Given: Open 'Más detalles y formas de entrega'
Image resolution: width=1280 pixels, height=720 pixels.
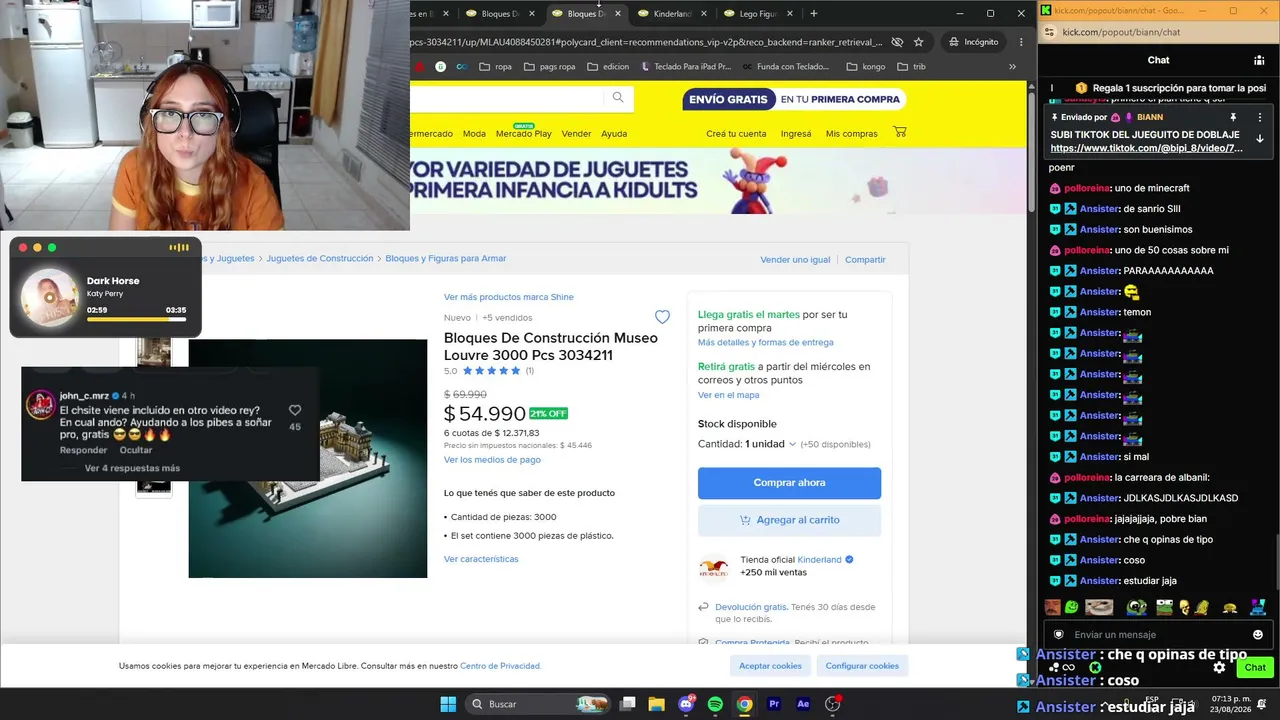Looking at the screenshot, I should [765, 343].
